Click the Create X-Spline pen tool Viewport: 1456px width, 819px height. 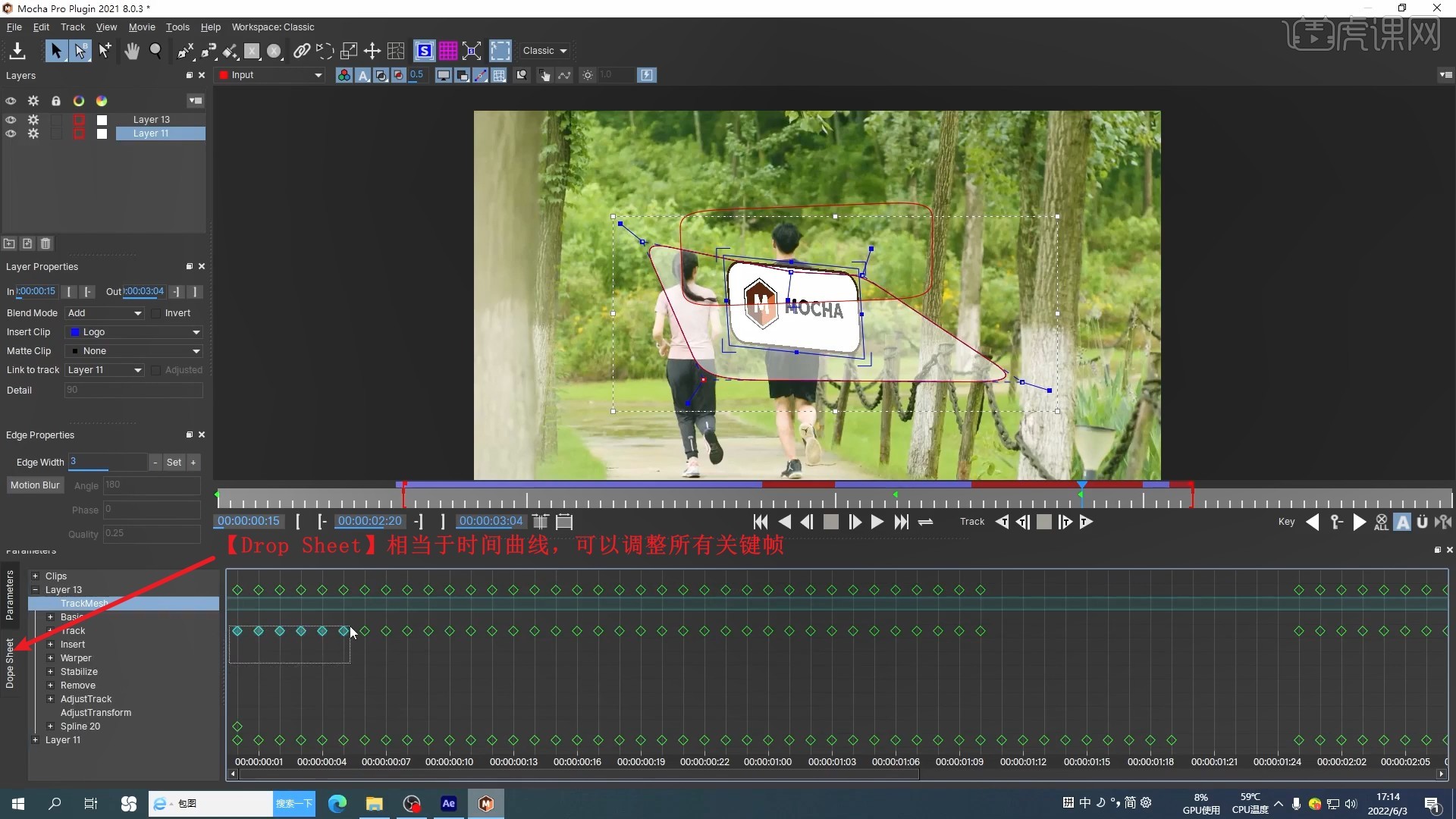[x=186, y=51]
